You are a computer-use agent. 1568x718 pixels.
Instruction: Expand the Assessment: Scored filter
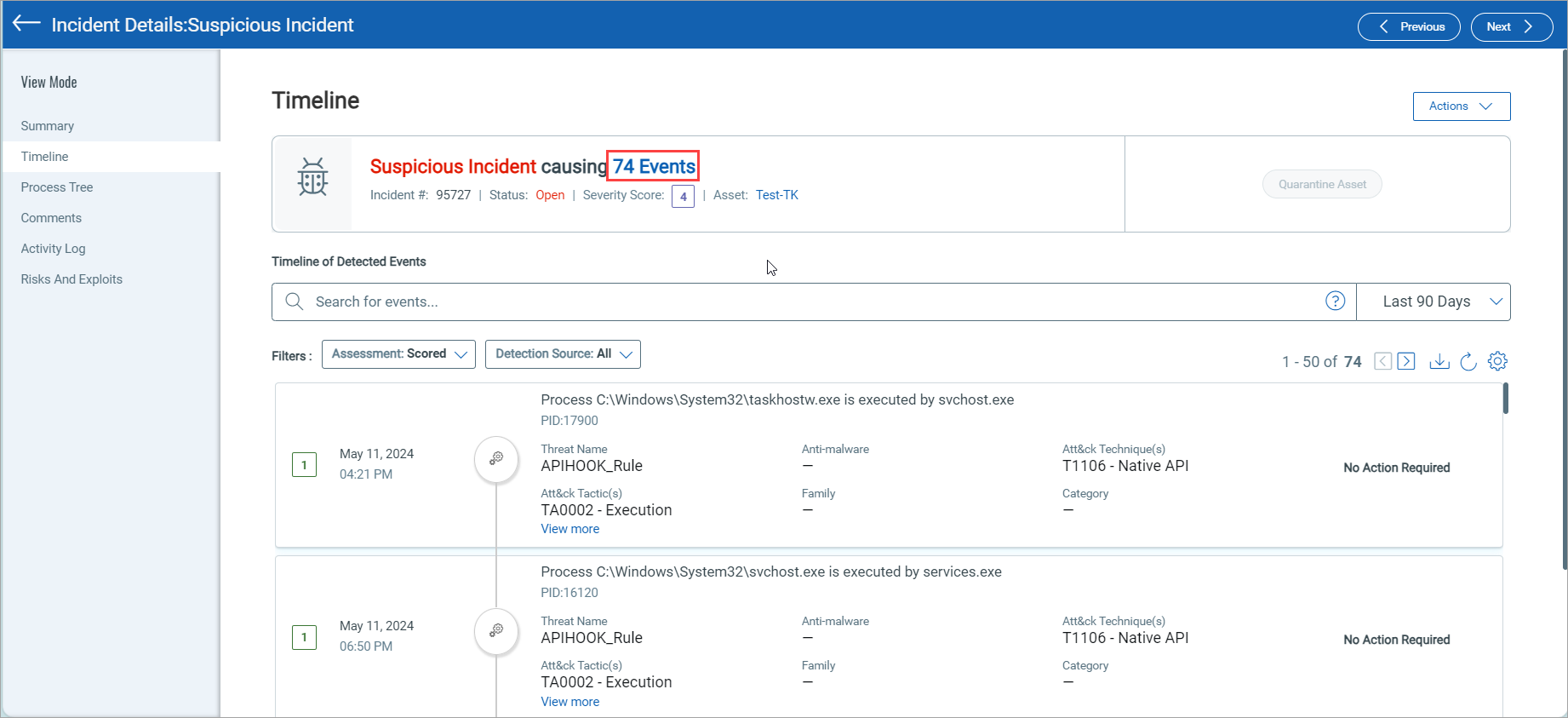(398, 354)
